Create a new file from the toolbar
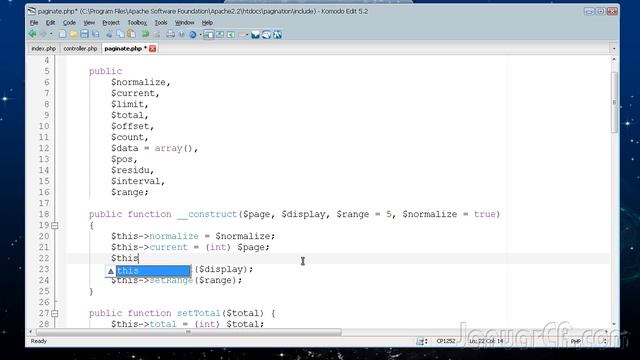The height and width of the screenshot is (360, 640). coord(62,35)
